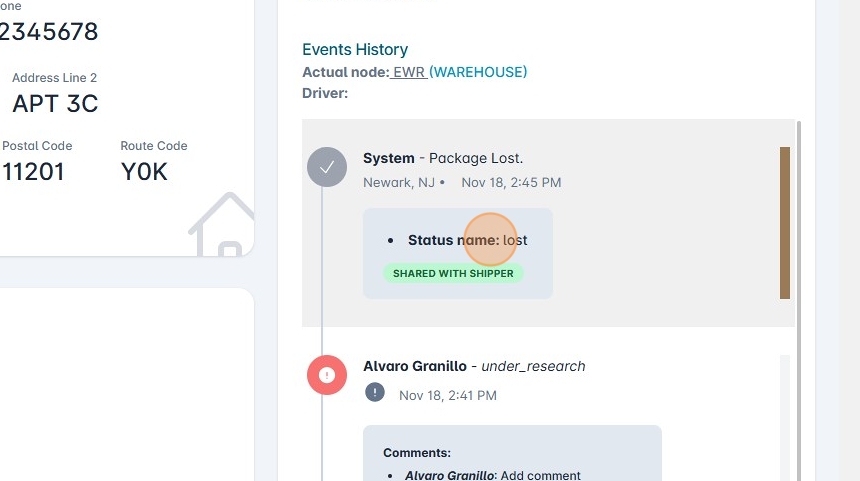This screenshot has width=860, height=481.
Task: Click the Comments section header
Action: tap(417, 453)
